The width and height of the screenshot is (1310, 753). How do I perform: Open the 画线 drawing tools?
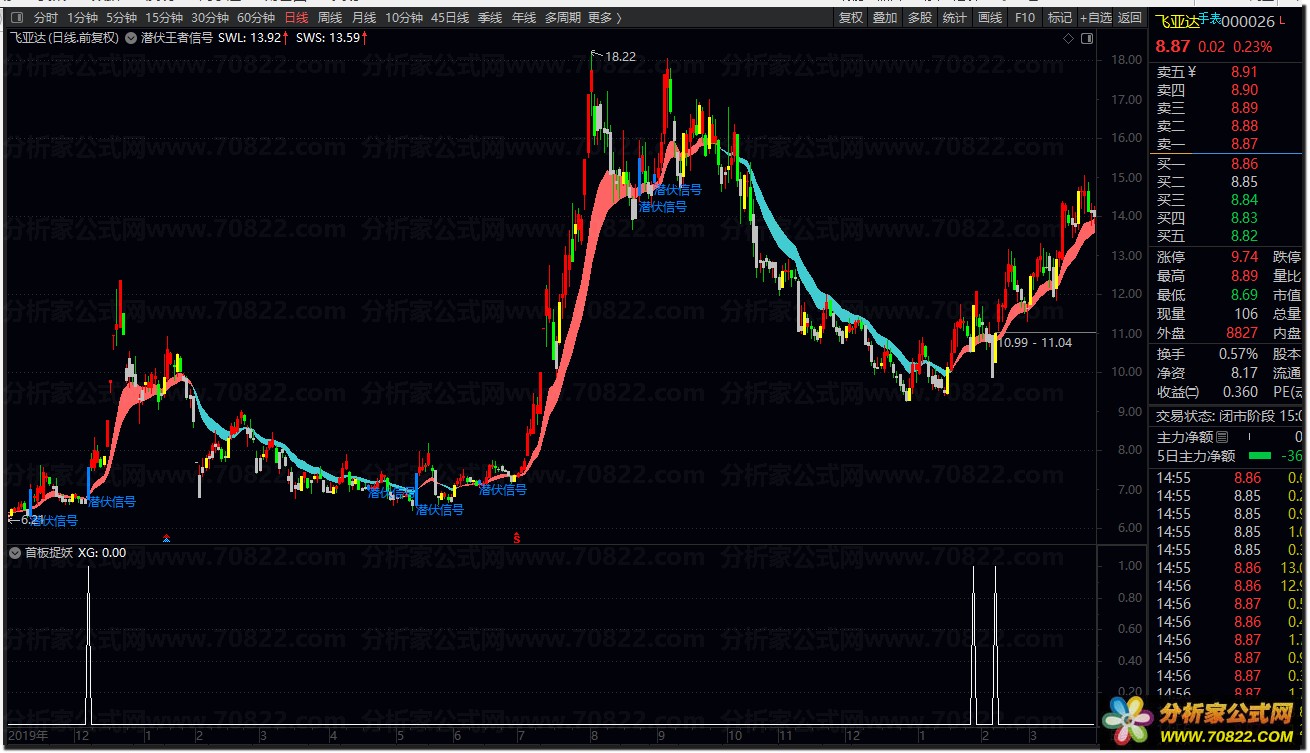[990, 17]
